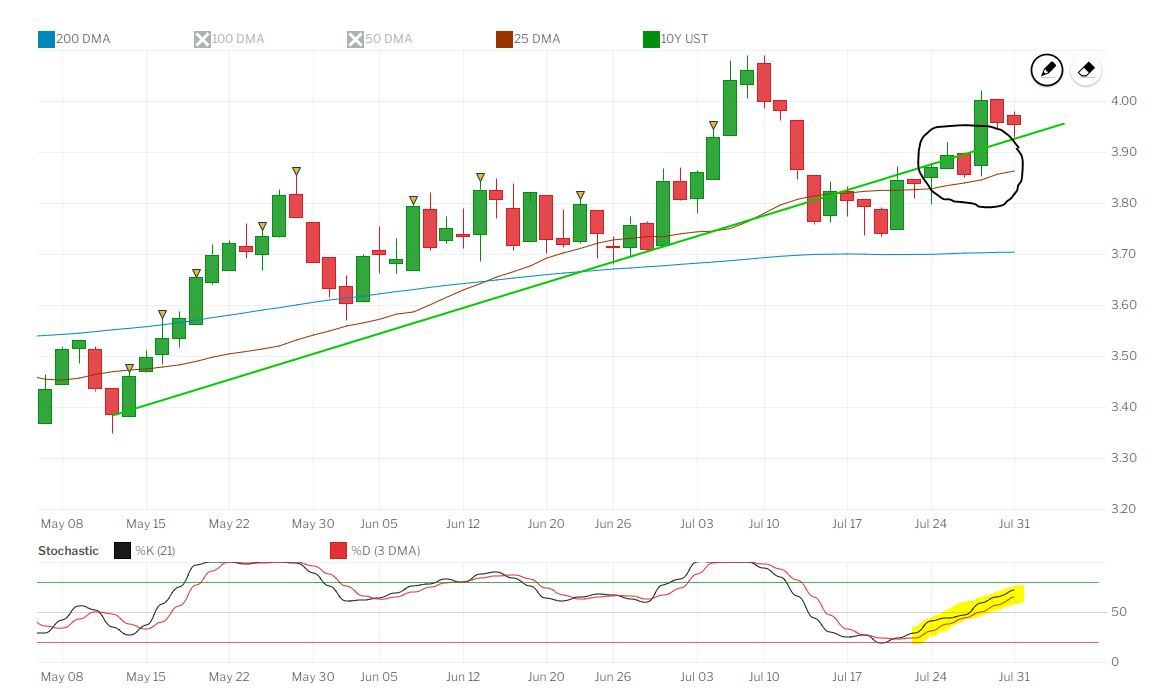Click Jul 03 on the stochastic date axis
The image size is (1169, 696).
tap(696, 677)
